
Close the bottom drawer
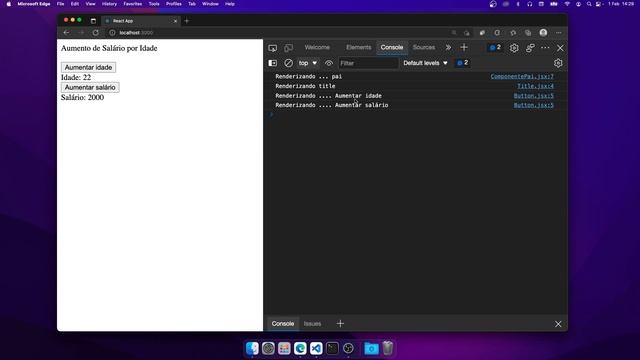tap(558, 324)
